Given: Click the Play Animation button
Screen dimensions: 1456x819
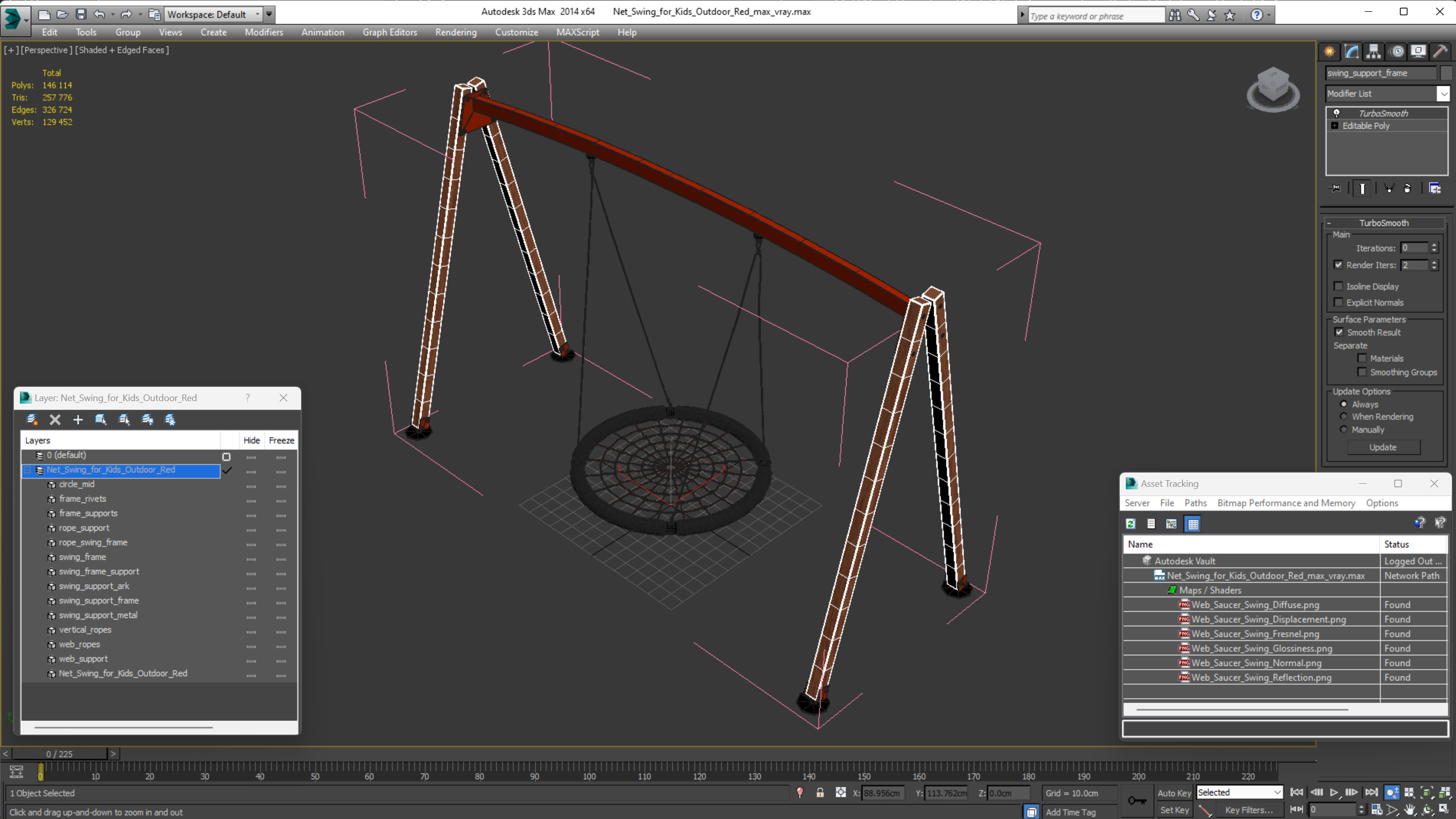Looking at the screenshot, I should (1334, 792).
